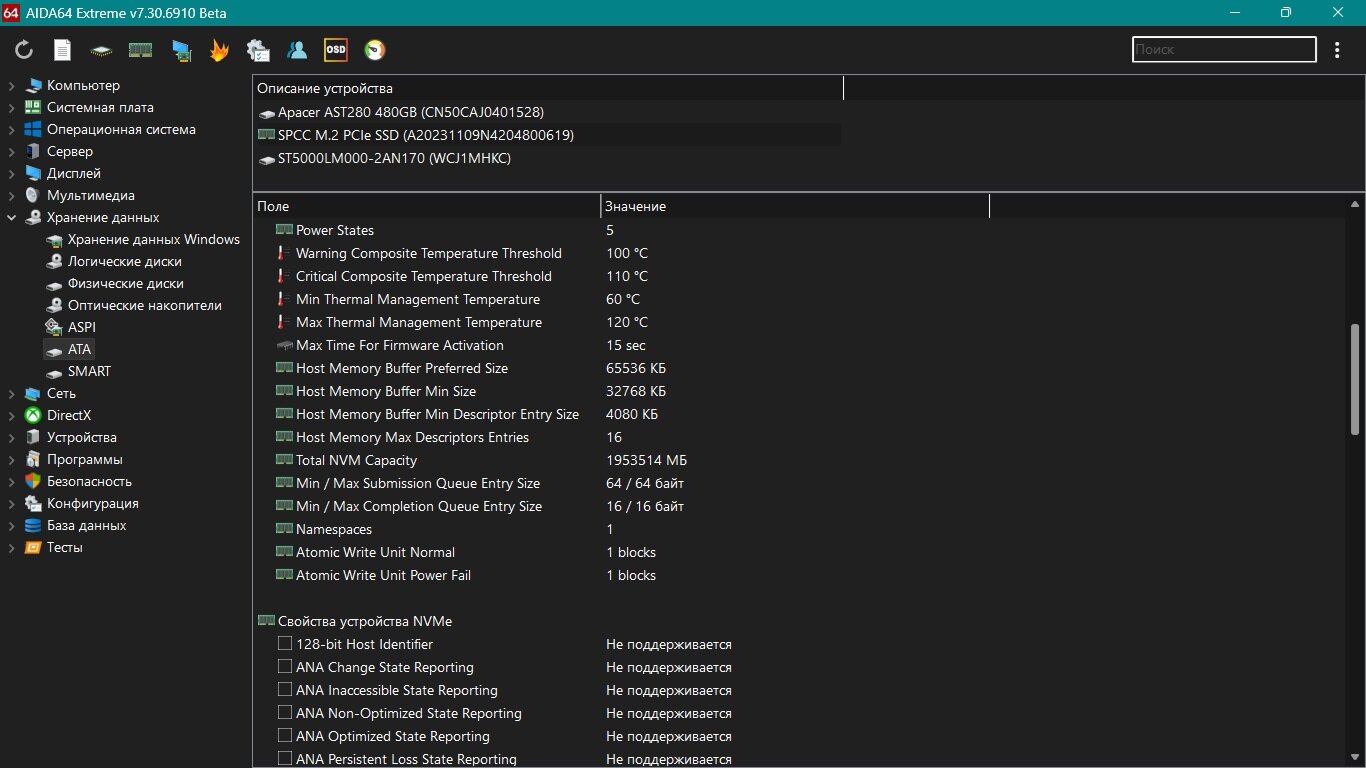The image size is (1366, 768).
Task: Expand the Операционная система node arrow
Action: pyautogui.click(x=11, y=129)
